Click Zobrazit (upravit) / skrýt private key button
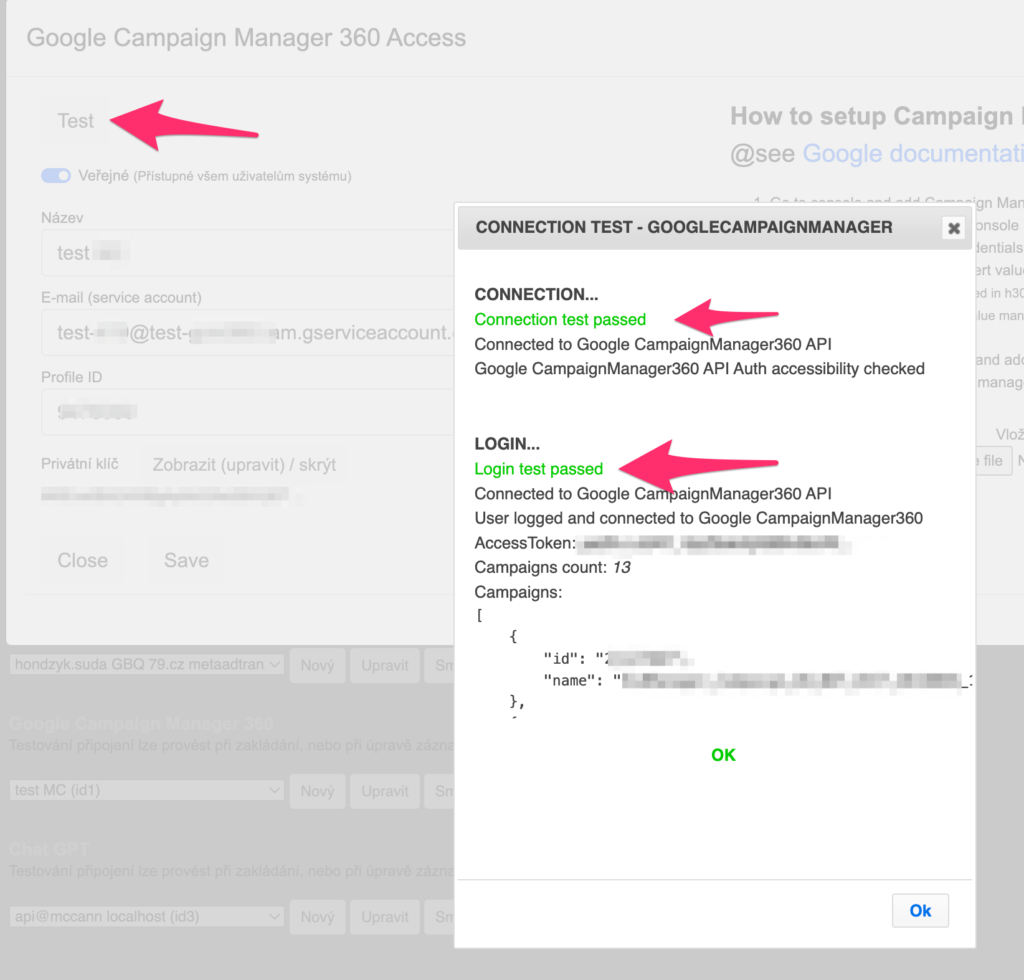The image size is (1024, 980). 244,465
